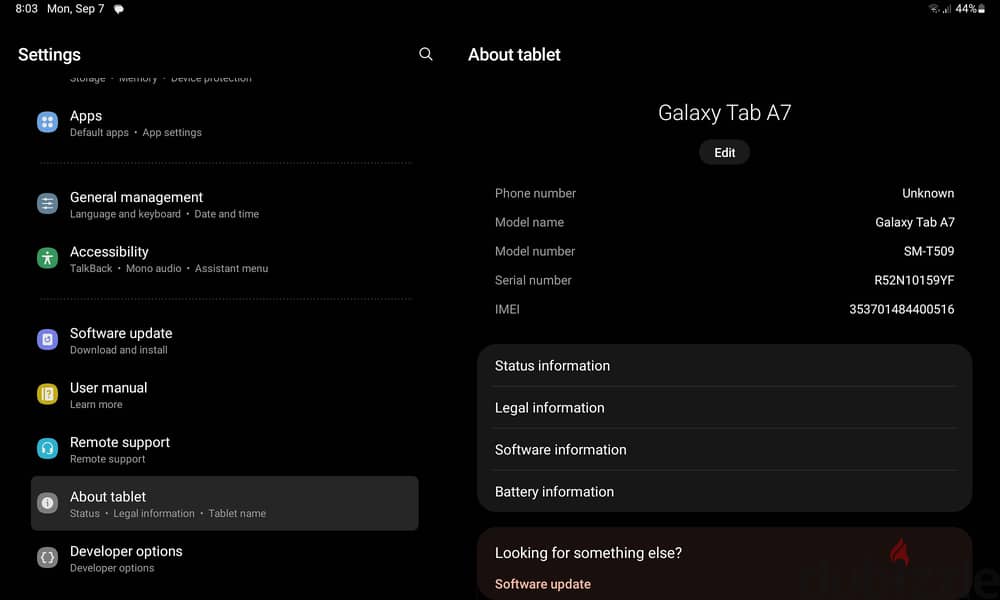Viewport: 1000px width, 600px height.
Task: Tap the Date and time subtitle text
Action: (226, 214)
